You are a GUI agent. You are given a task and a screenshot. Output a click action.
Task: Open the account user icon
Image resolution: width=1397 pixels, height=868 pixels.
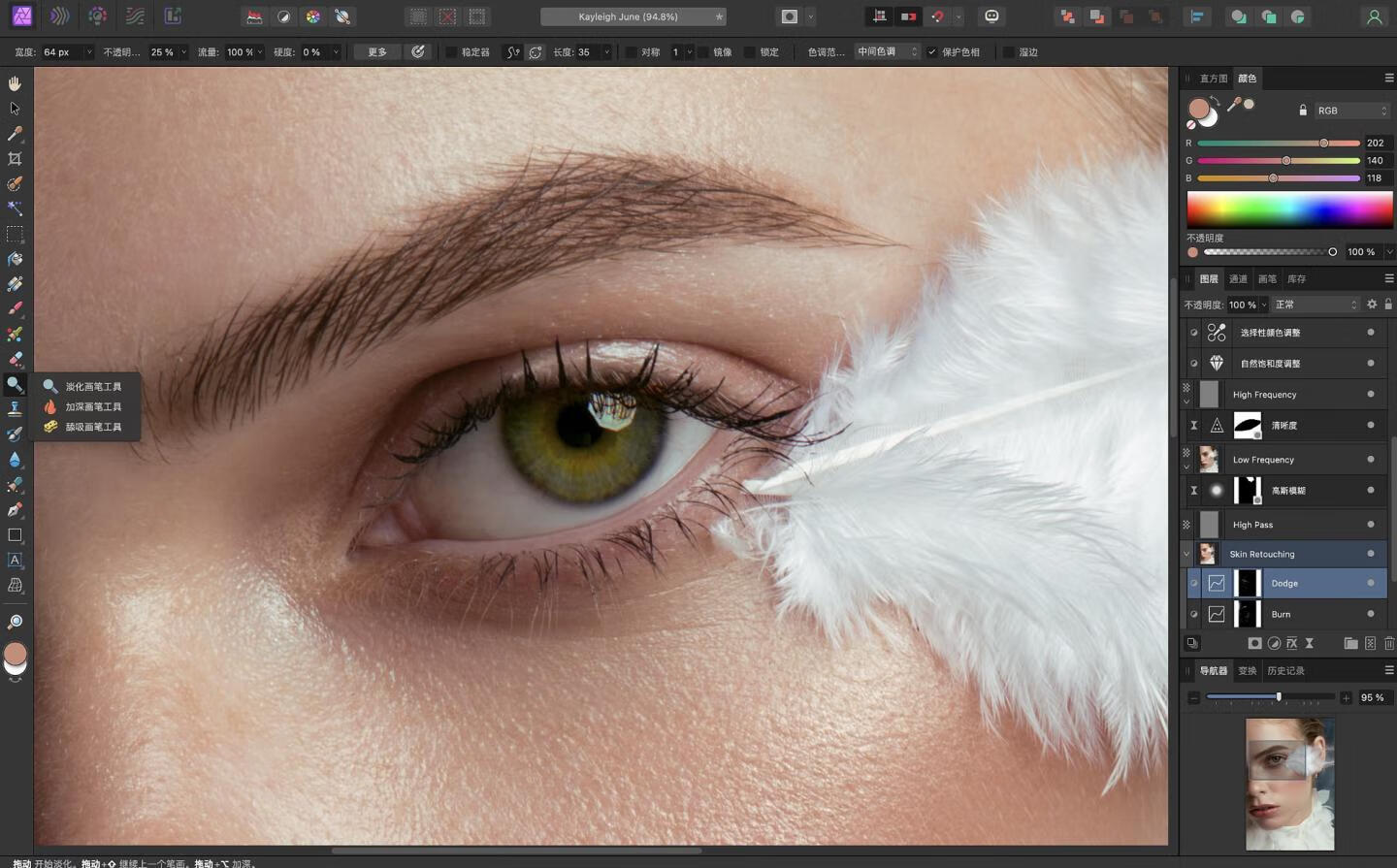point(1374,16)
